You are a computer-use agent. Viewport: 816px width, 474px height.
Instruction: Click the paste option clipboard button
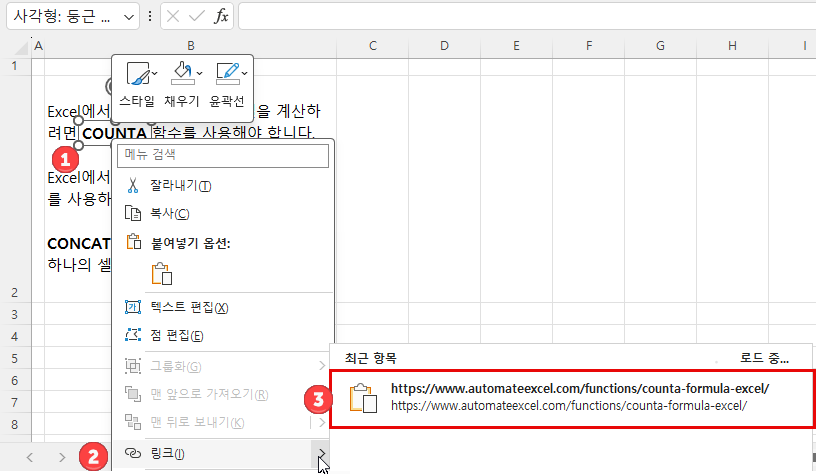162,274
